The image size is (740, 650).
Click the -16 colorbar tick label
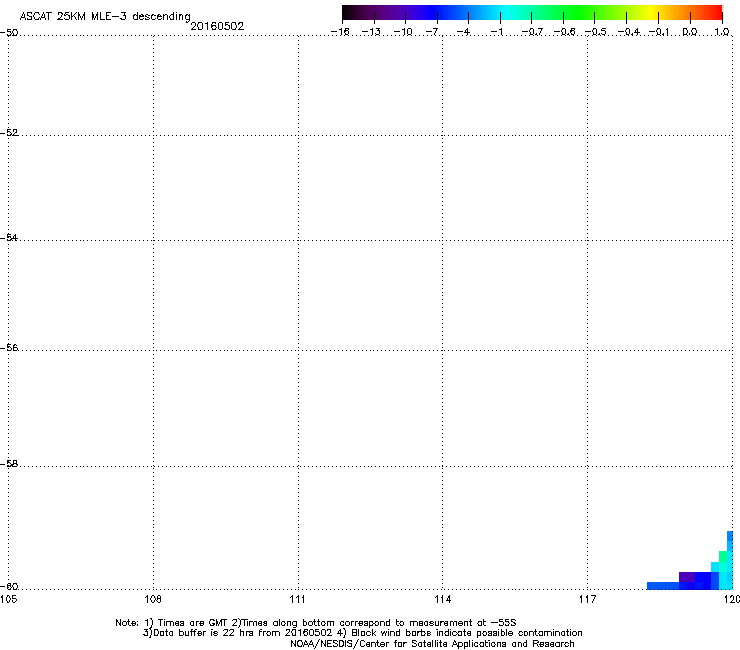click(x=340, y=32)
